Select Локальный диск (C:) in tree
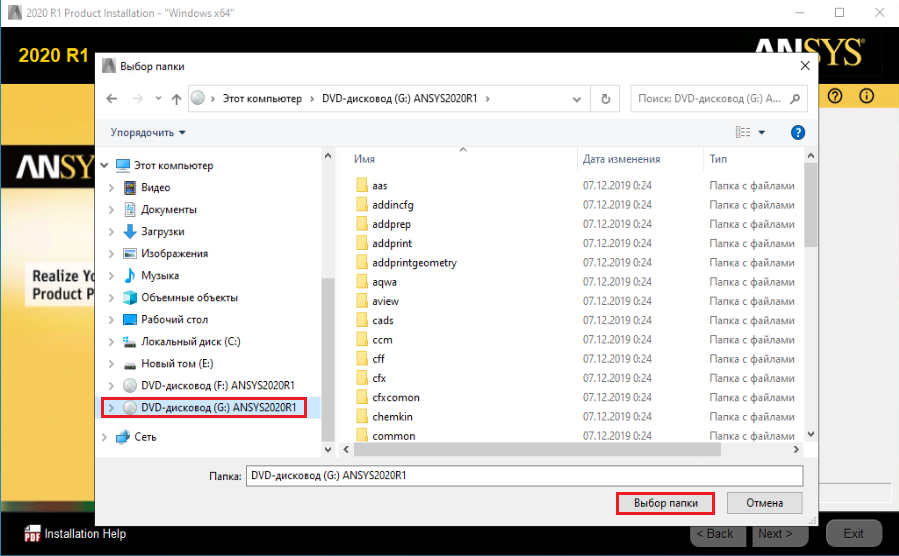Image resolution: width=899 pixels, height=556 pixels. pos(190,342)
